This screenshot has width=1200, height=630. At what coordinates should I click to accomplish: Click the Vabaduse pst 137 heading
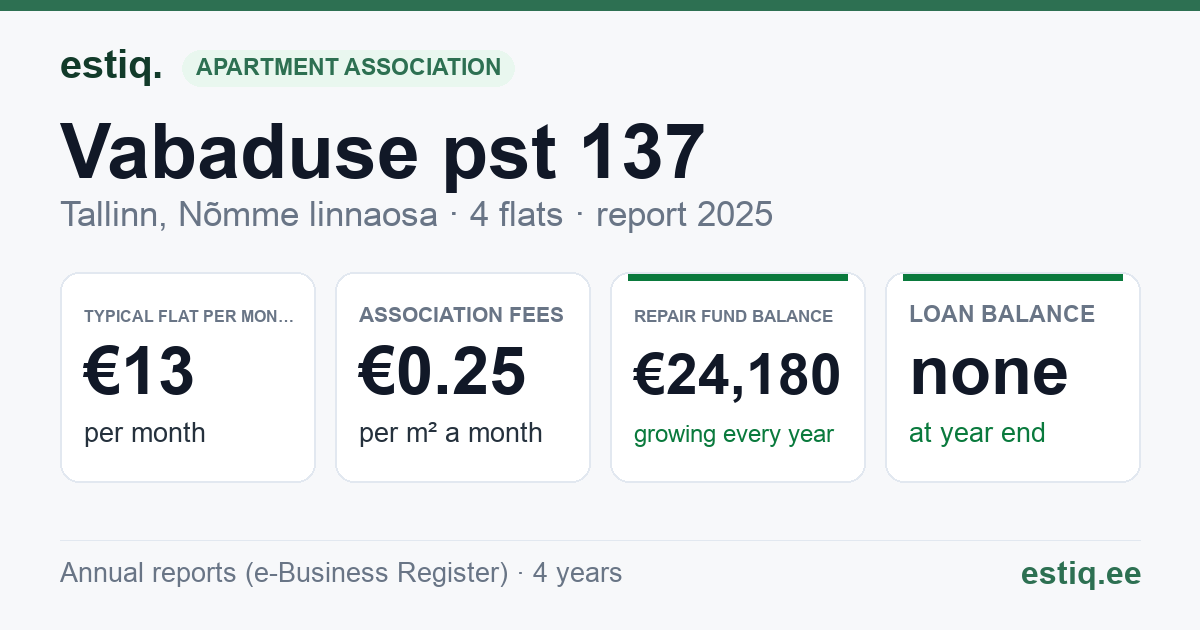click(x=383, y=152)
